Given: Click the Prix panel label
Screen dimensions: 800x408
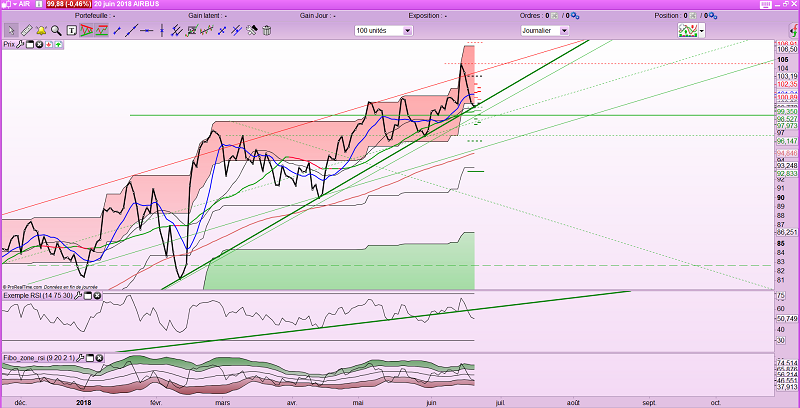Looking at the screenshot, I should tap(9, 44).
